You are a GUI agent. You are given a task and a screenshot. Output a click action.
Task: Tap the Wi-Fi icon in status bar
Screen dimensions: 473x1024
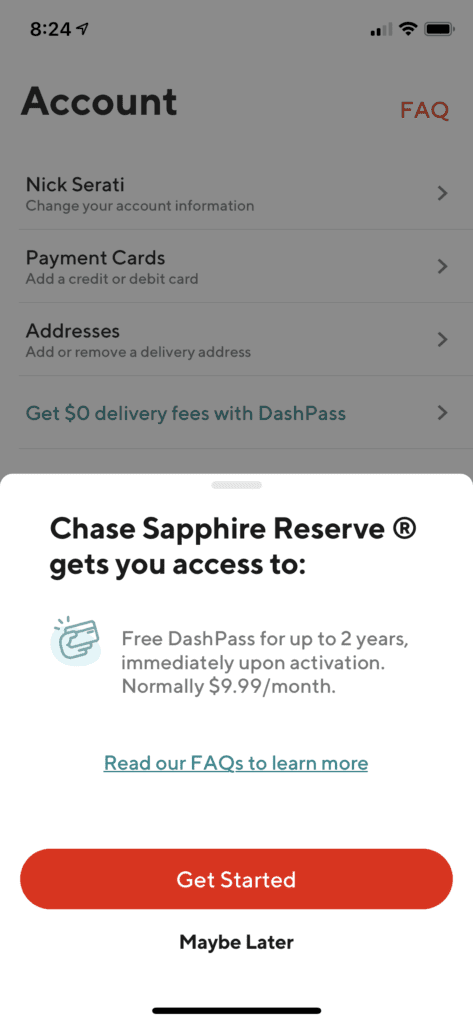click(x=408, y=29)
